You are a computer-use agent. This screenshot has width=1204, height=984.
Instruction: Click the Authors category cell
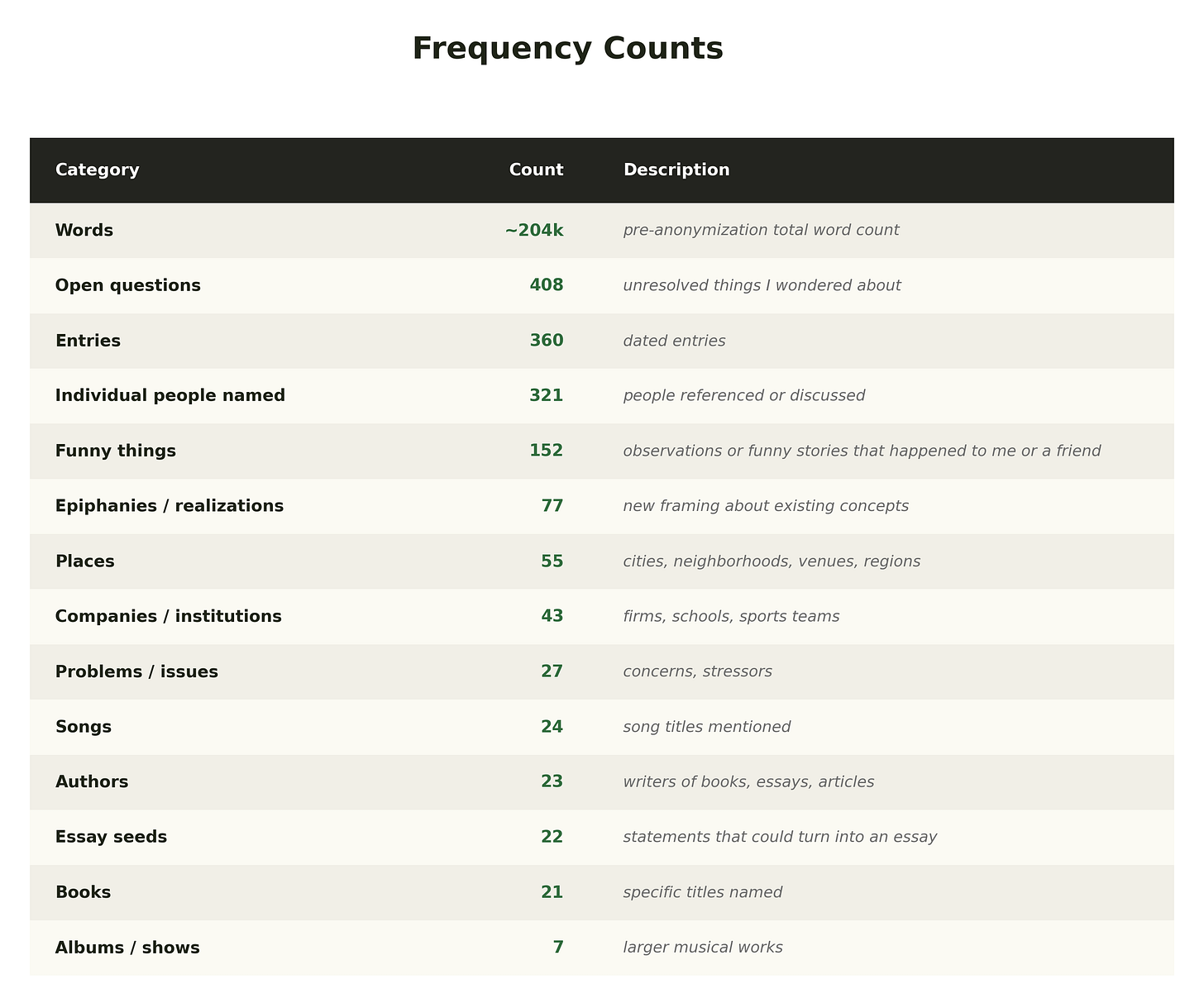point(92,782)
